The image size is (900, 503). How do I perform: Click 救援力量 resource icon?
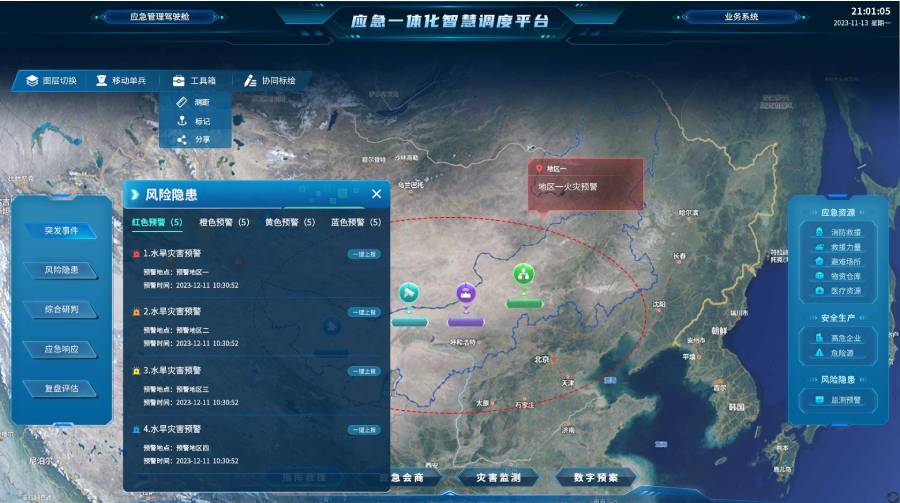coord(820,247)
